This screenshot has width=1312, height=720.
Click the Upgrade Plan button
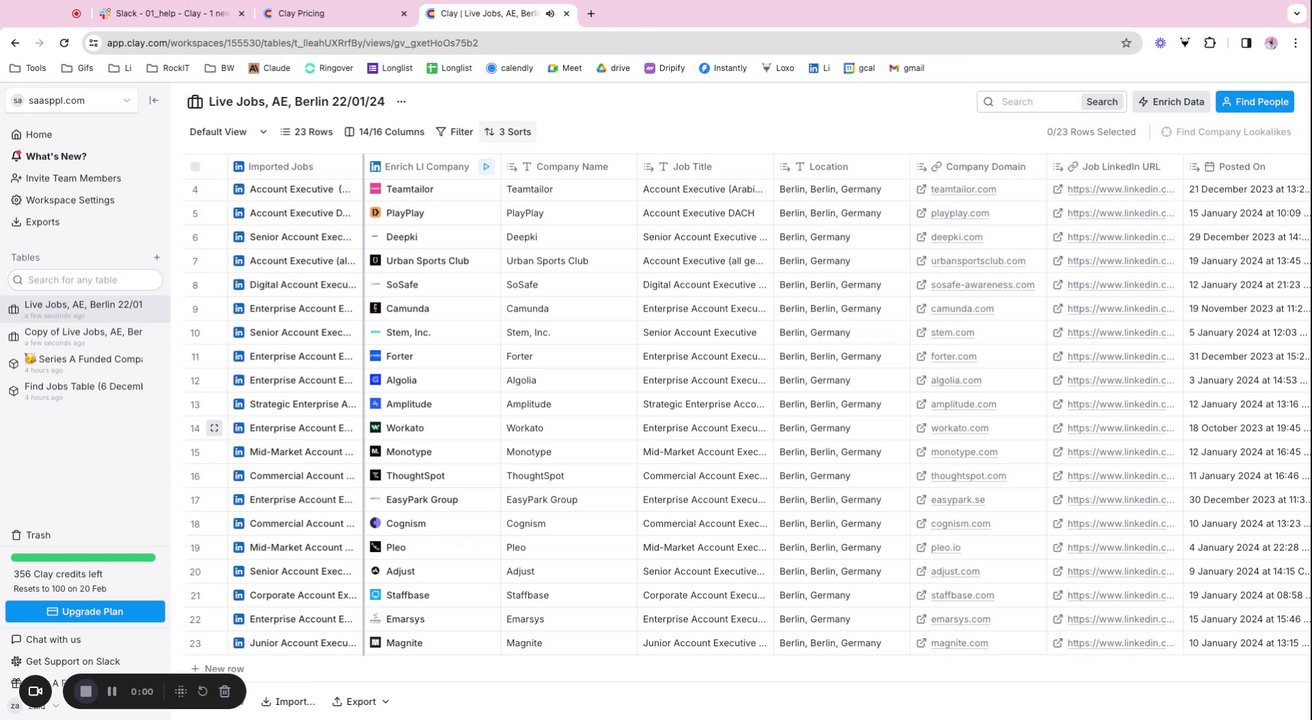(85, 612)
